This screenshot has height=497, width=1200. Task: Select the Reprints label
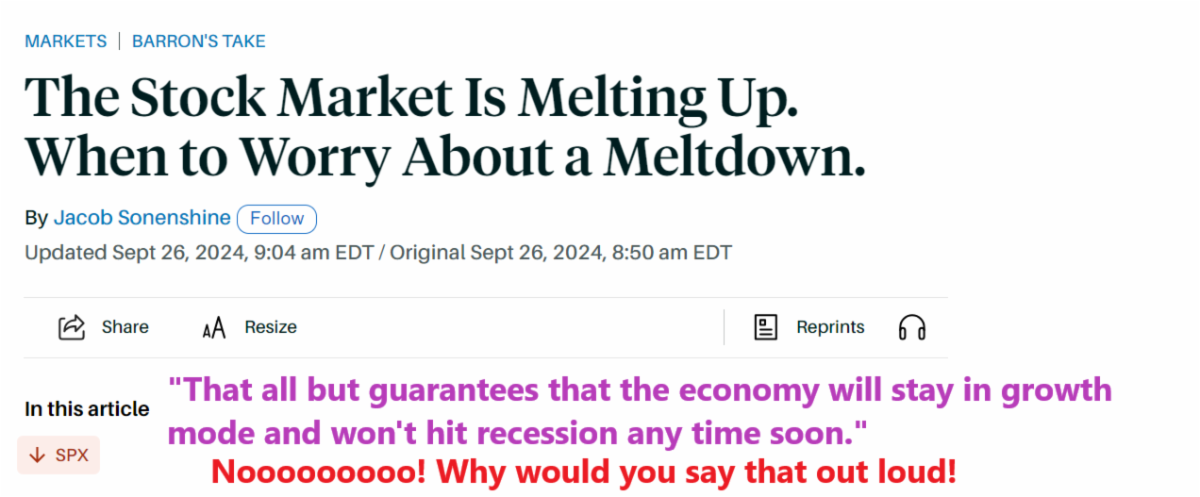[x=830, y=327]
